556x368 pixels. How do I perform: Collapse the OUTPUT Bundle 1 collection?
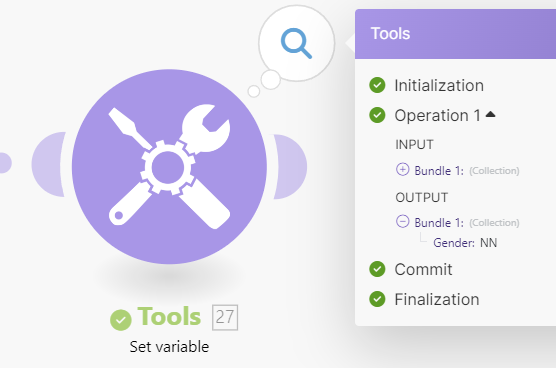[402, 222]
